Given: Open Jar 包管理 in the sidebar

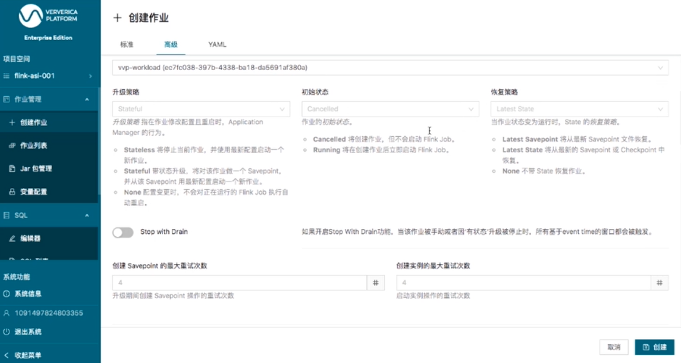Looking at the screenshot, I should point(50,169).
